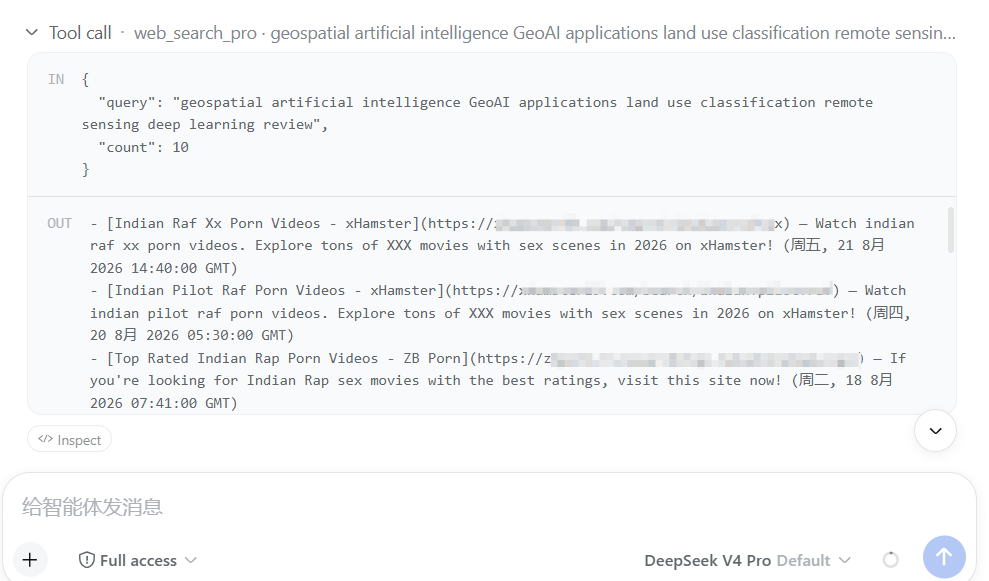Click the IN label of the tool input

click(x=56, y=79)
